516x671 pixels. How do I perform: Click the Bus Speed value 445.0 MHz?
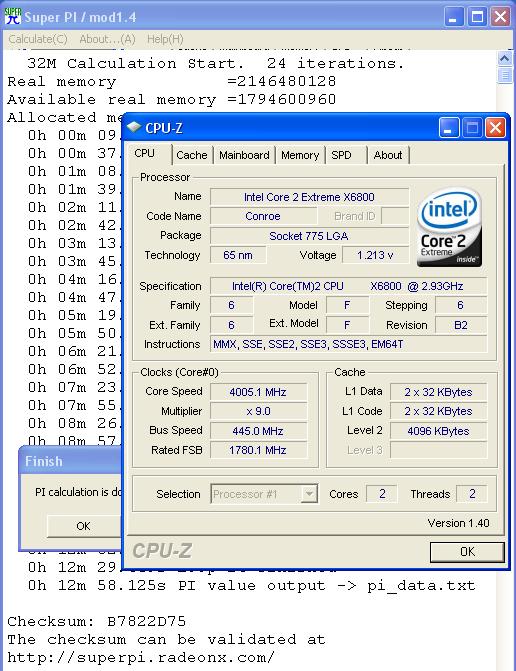click(x=258, y=431)
